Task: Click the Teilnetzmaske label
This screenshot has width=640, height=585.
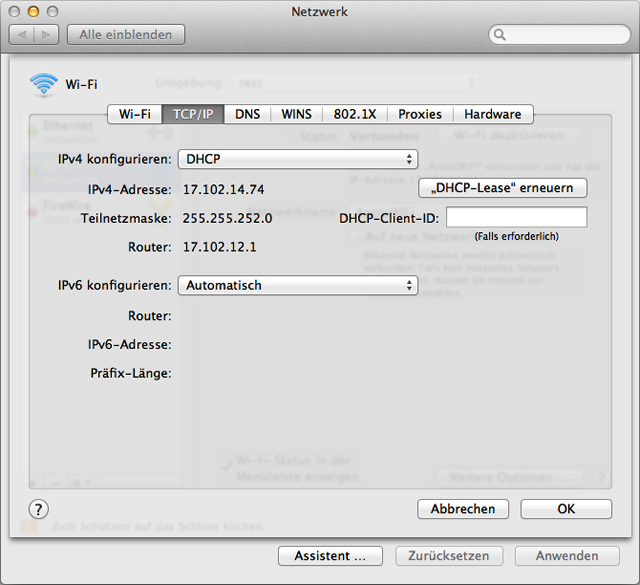Action: coord(126,218)
